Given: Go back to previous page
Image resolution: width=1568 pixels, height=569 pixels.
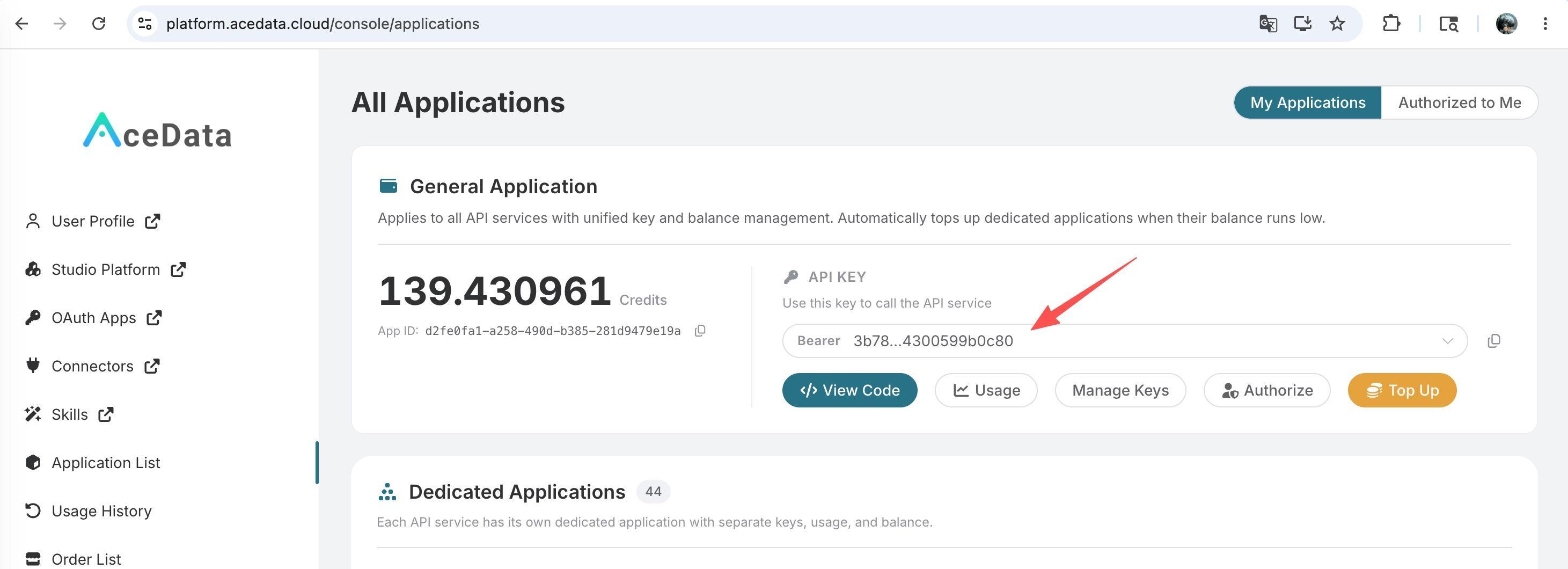Looking at the screenshot, I should click(22, 24).
